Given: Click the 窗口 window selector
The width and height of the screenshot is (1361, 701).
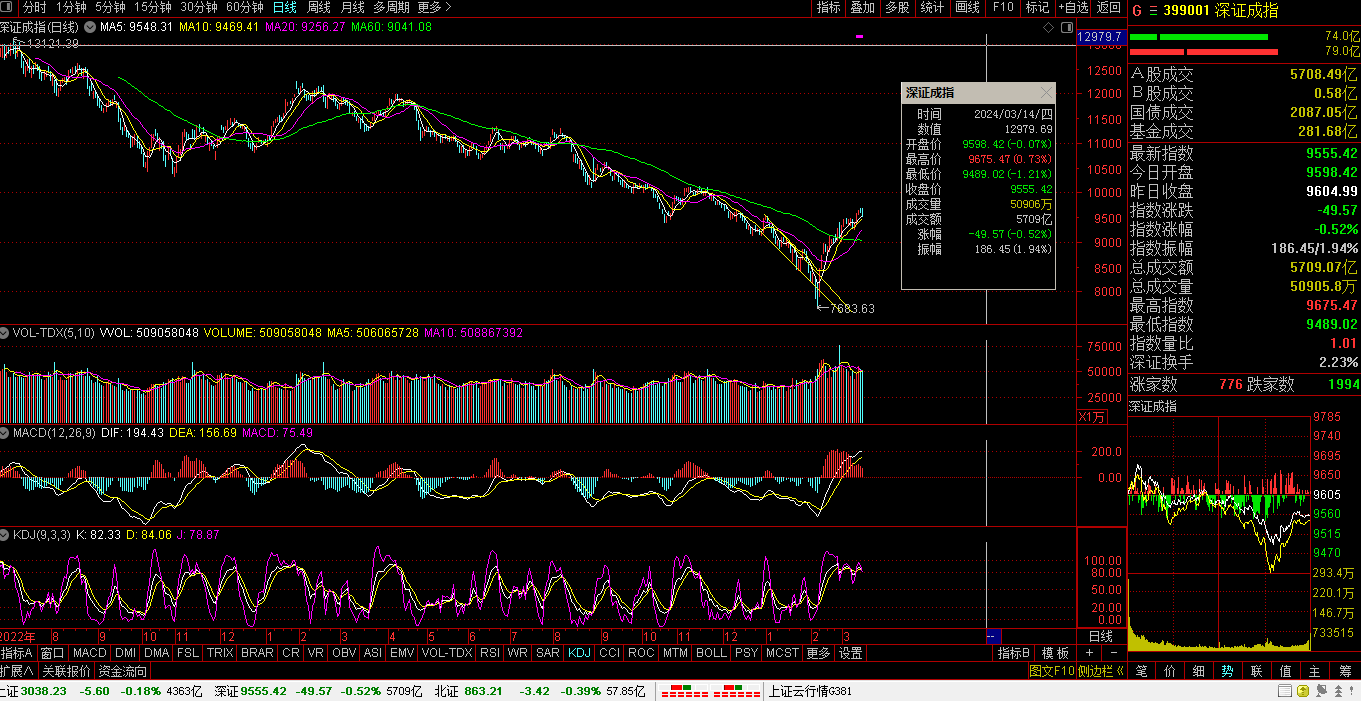Looking at the screenshot, I should (x=53, y=653).
